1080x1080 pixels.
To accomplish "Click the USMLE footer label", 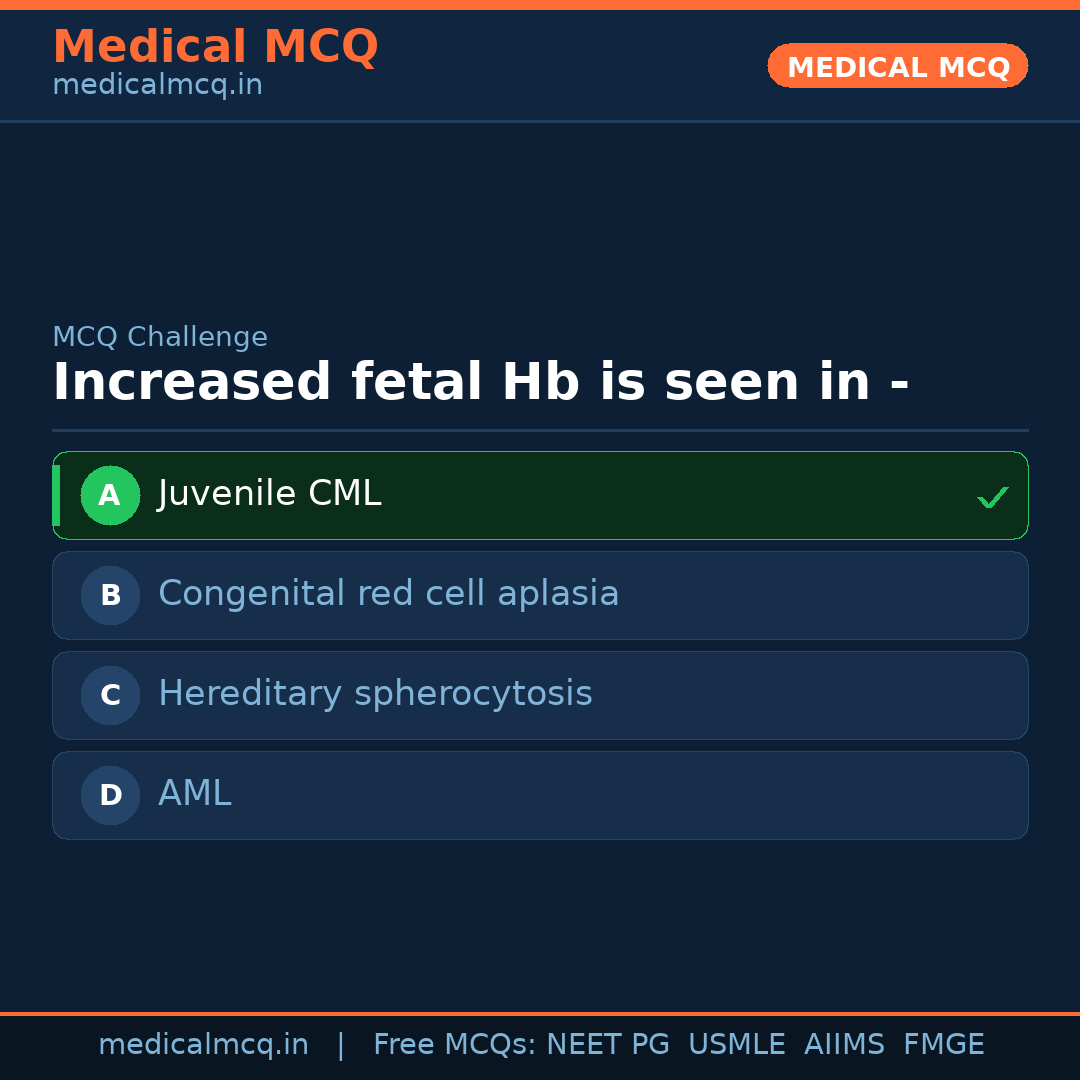I will [736, 1045].
